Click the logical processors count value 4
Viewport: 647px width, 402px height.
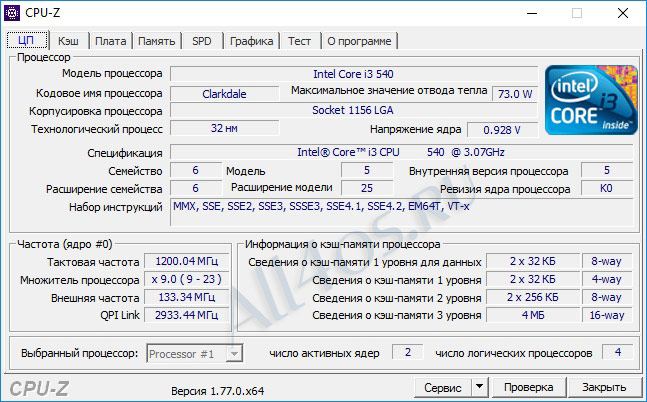[x=618, y=352]
